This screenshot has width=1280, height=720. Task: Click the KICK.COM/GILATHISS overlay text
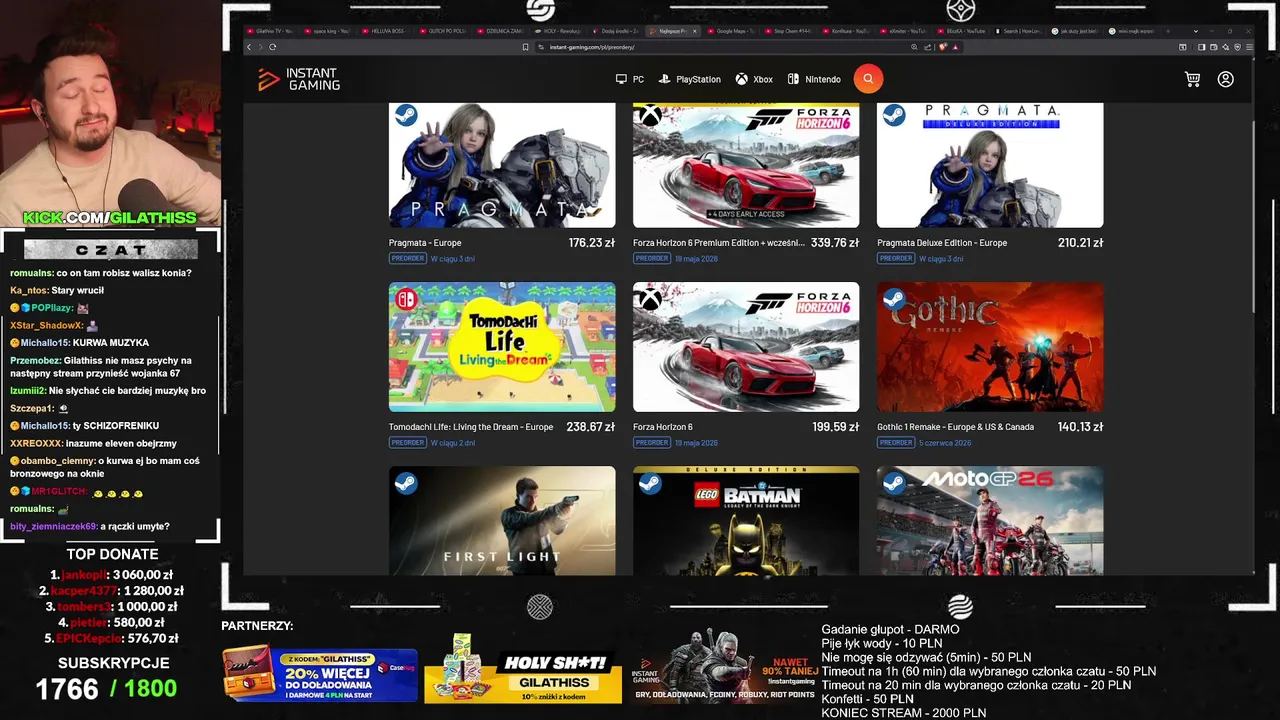[x=110, y=218]
